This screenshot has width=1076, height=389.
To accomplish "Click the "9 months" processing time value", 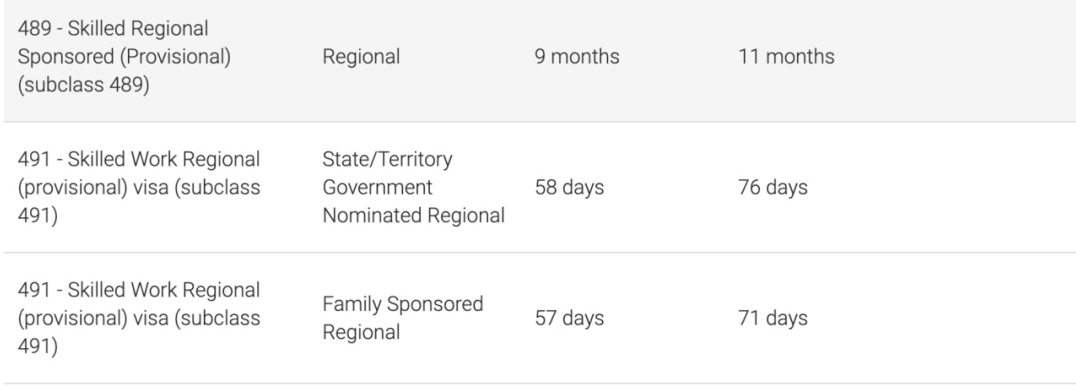I will point(576,57).
